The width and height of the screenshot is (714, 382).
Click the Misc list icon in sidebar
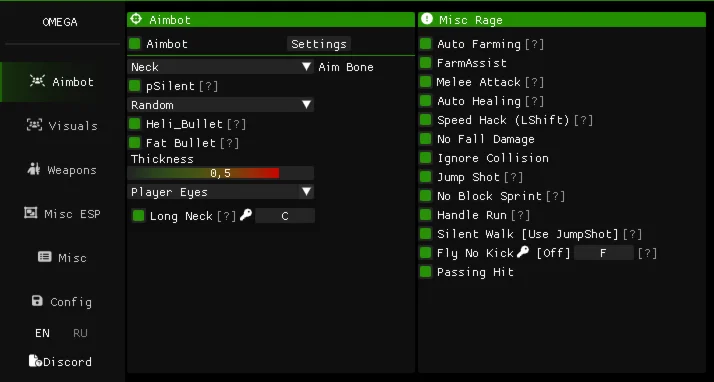[x=44, y=257]
